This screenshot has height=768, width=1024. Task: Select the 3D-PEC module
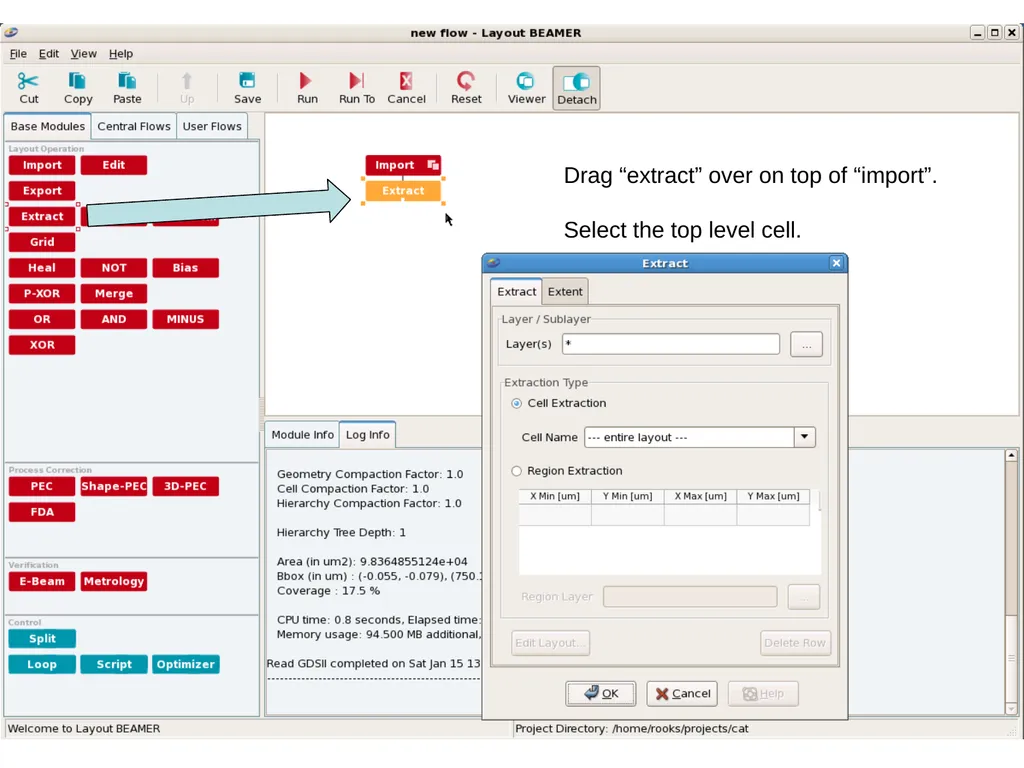(x=185, y=487)
